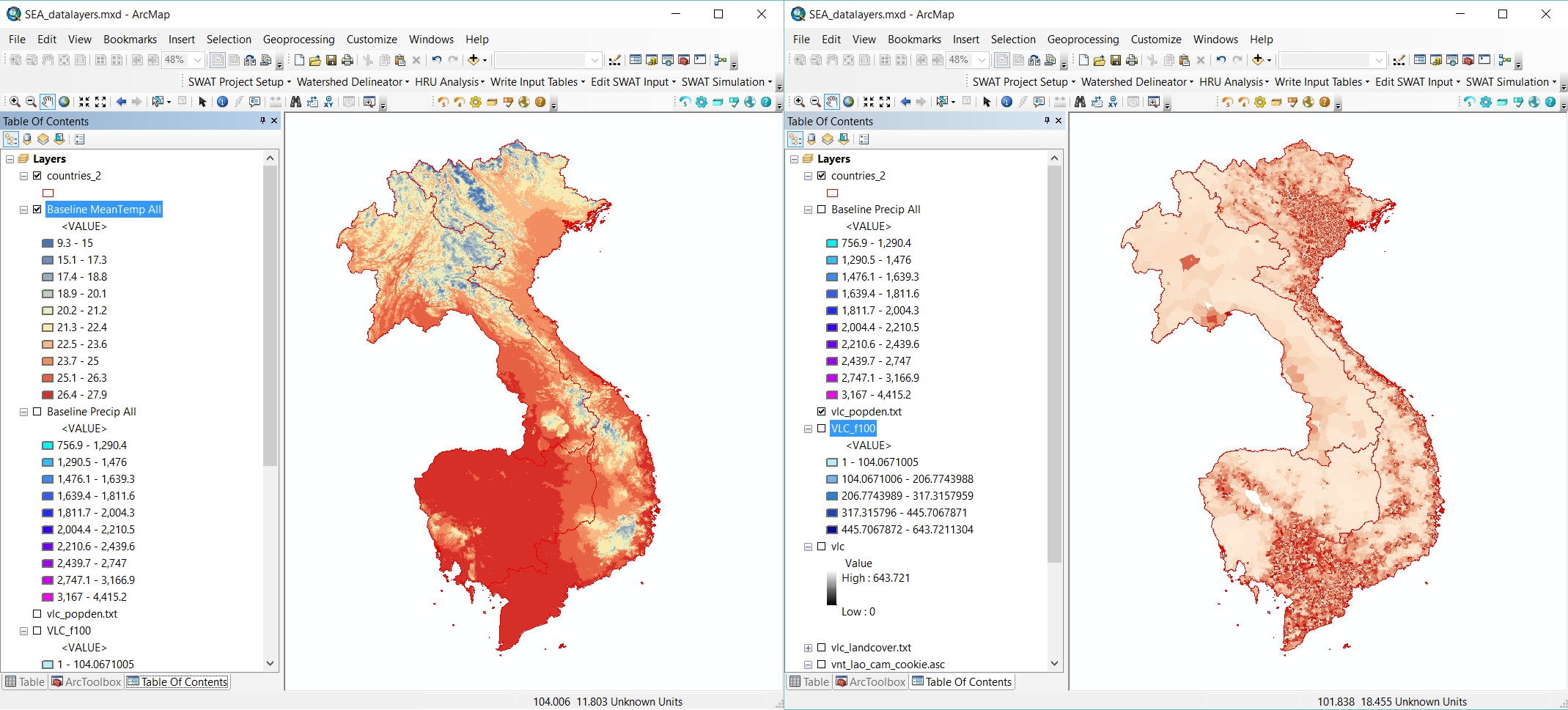Enable Baseline Precip All in left window

click(x=37, y=412)
